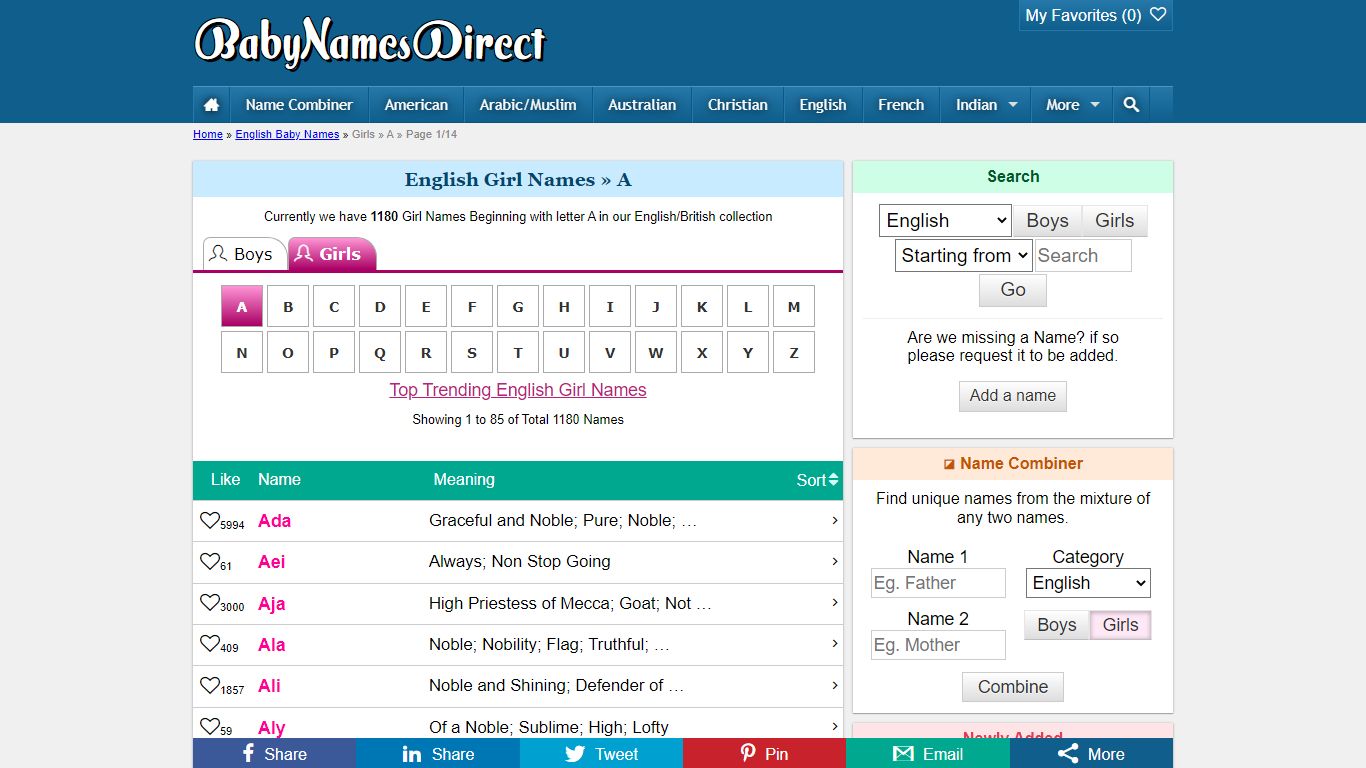Pin page on Pinterest
The height and width of the screenshot is (768, 1366).
(764, 753)
